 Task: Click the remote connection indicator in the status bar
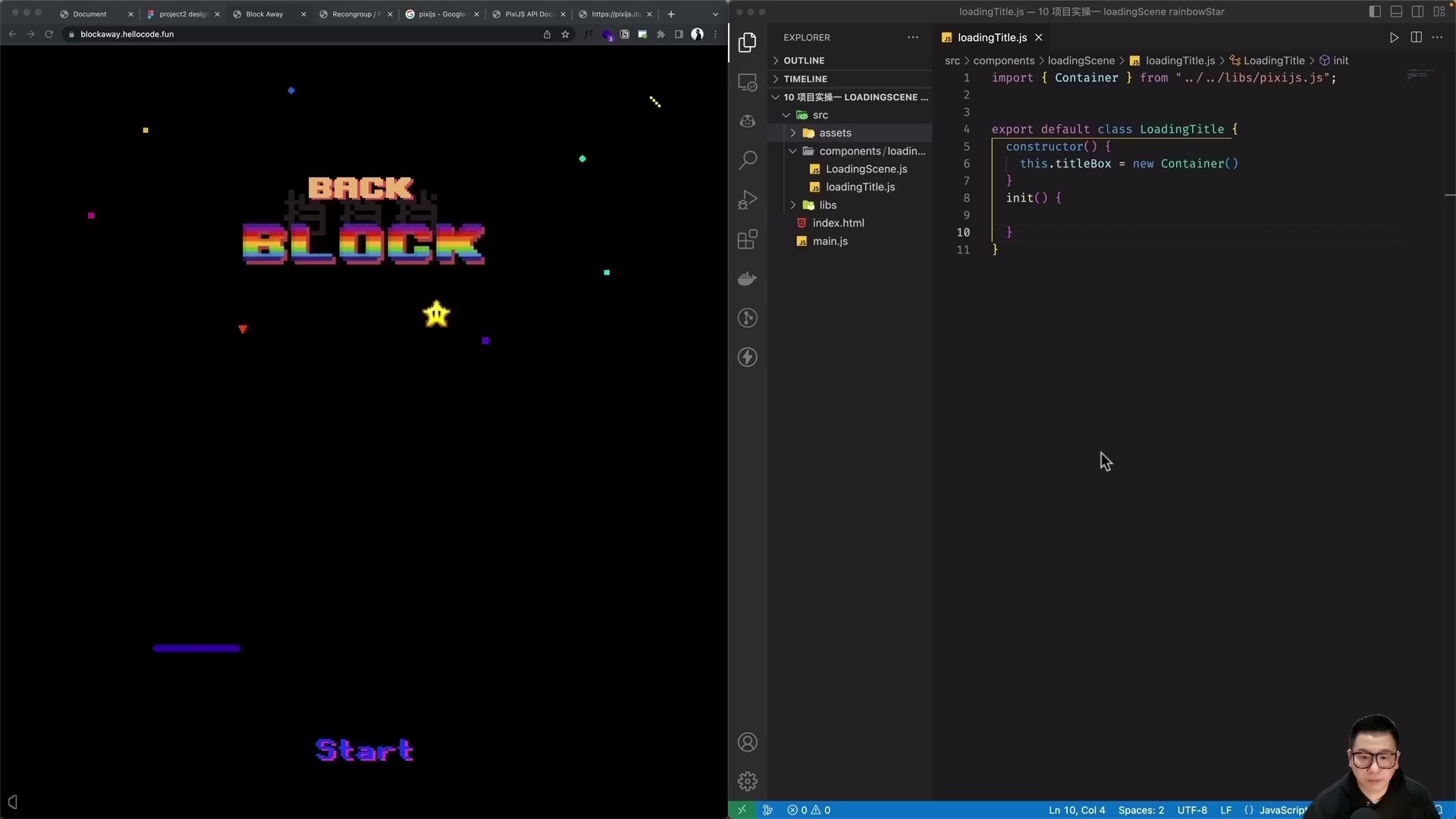742,810
